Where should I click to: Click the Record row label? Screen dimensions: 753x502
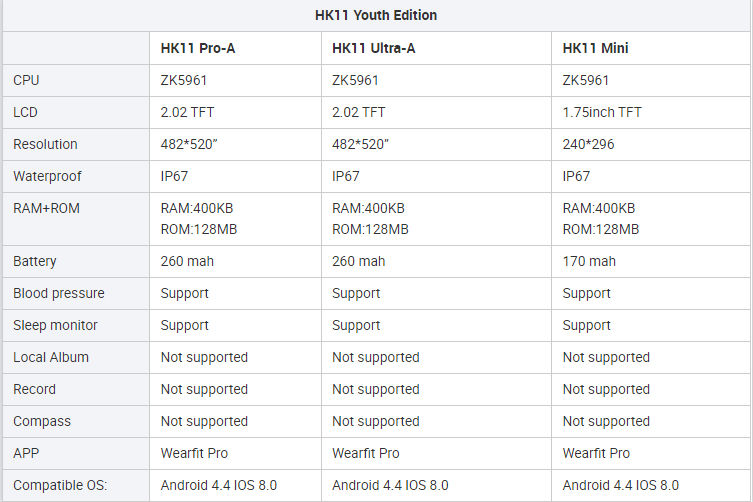pos(34,389)
